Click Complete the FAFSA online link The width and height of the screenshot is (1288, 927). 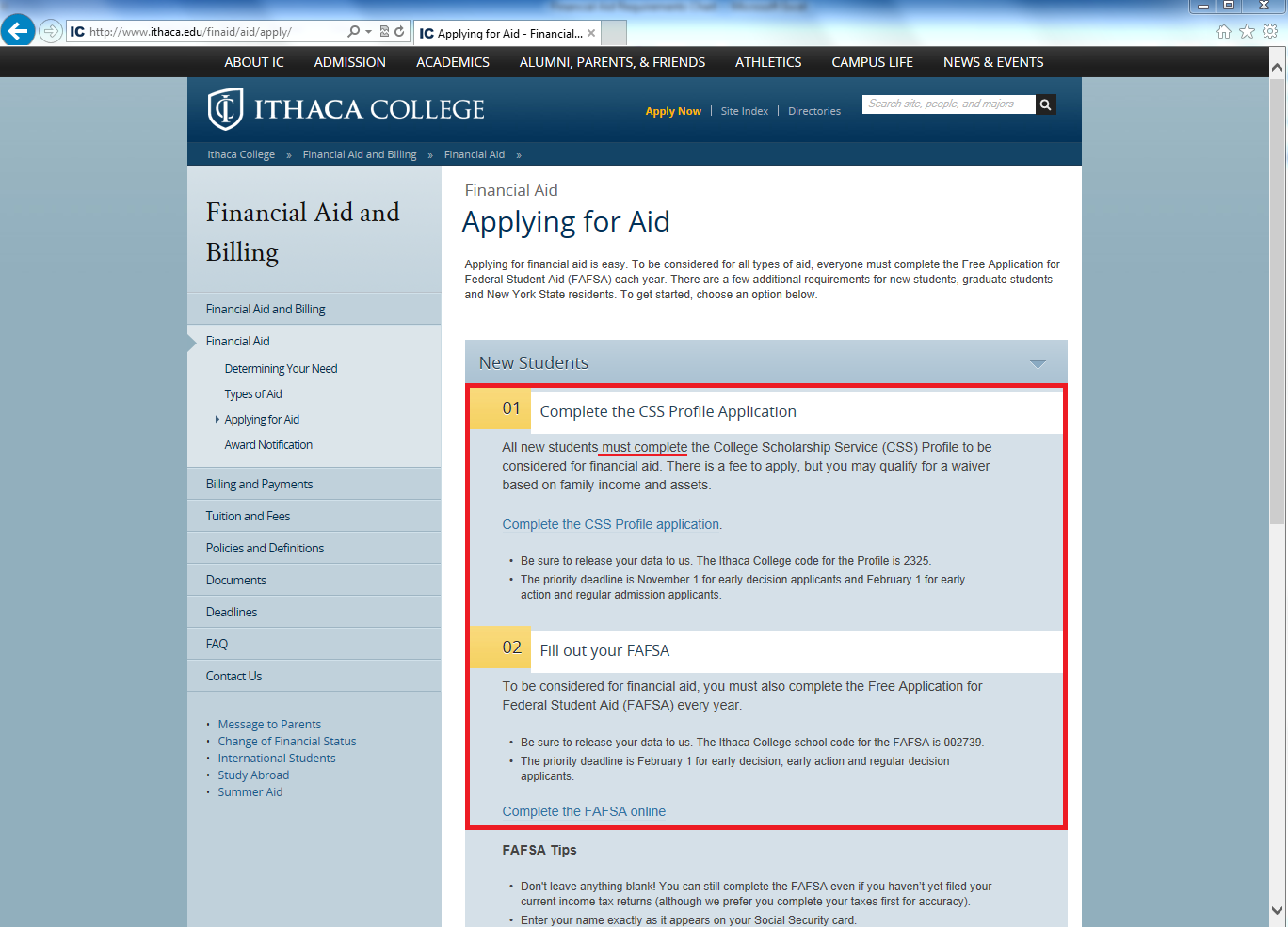coord(584,811)
